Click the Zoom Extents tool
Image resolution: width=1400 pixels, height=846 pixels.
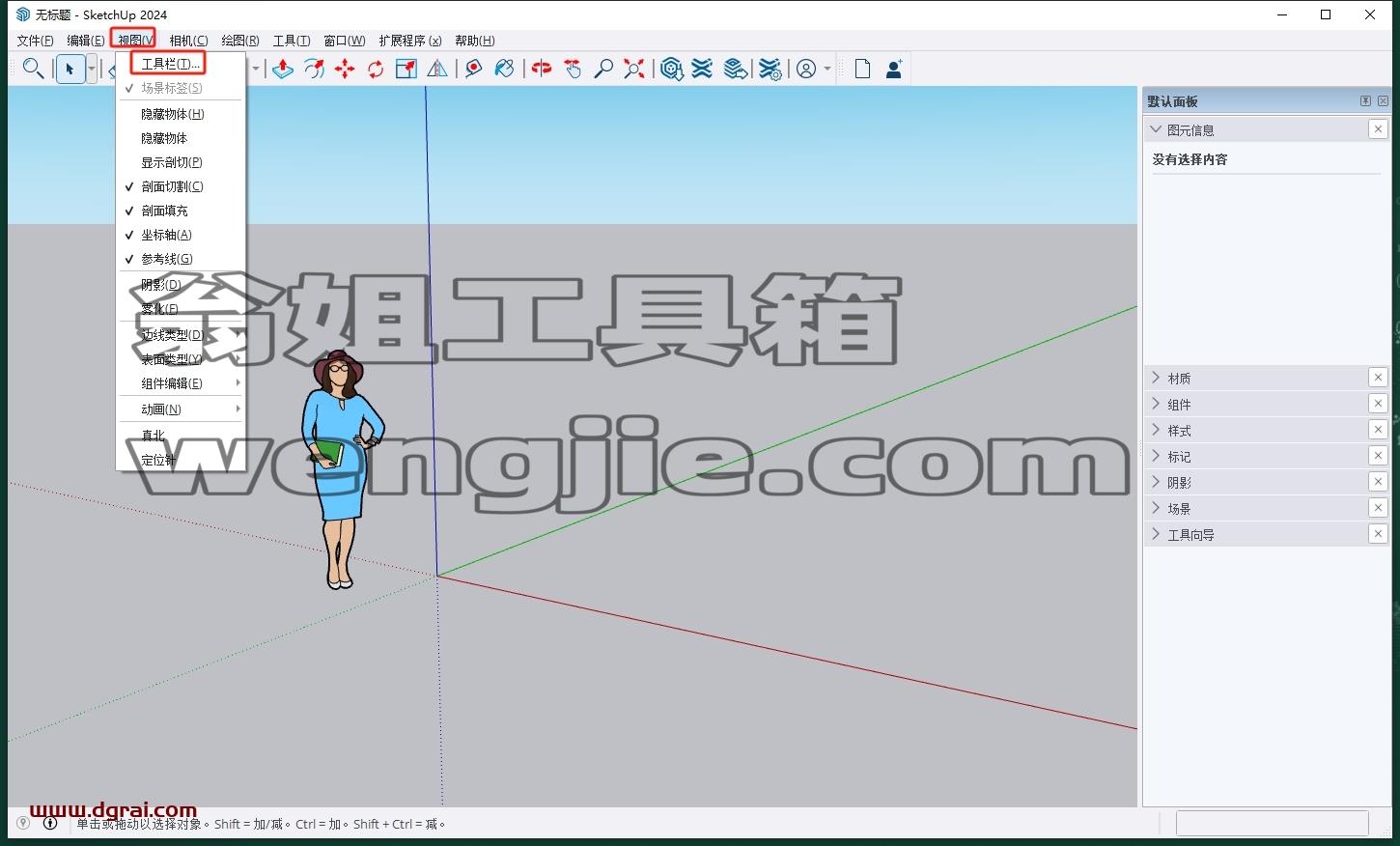(634, 69)
